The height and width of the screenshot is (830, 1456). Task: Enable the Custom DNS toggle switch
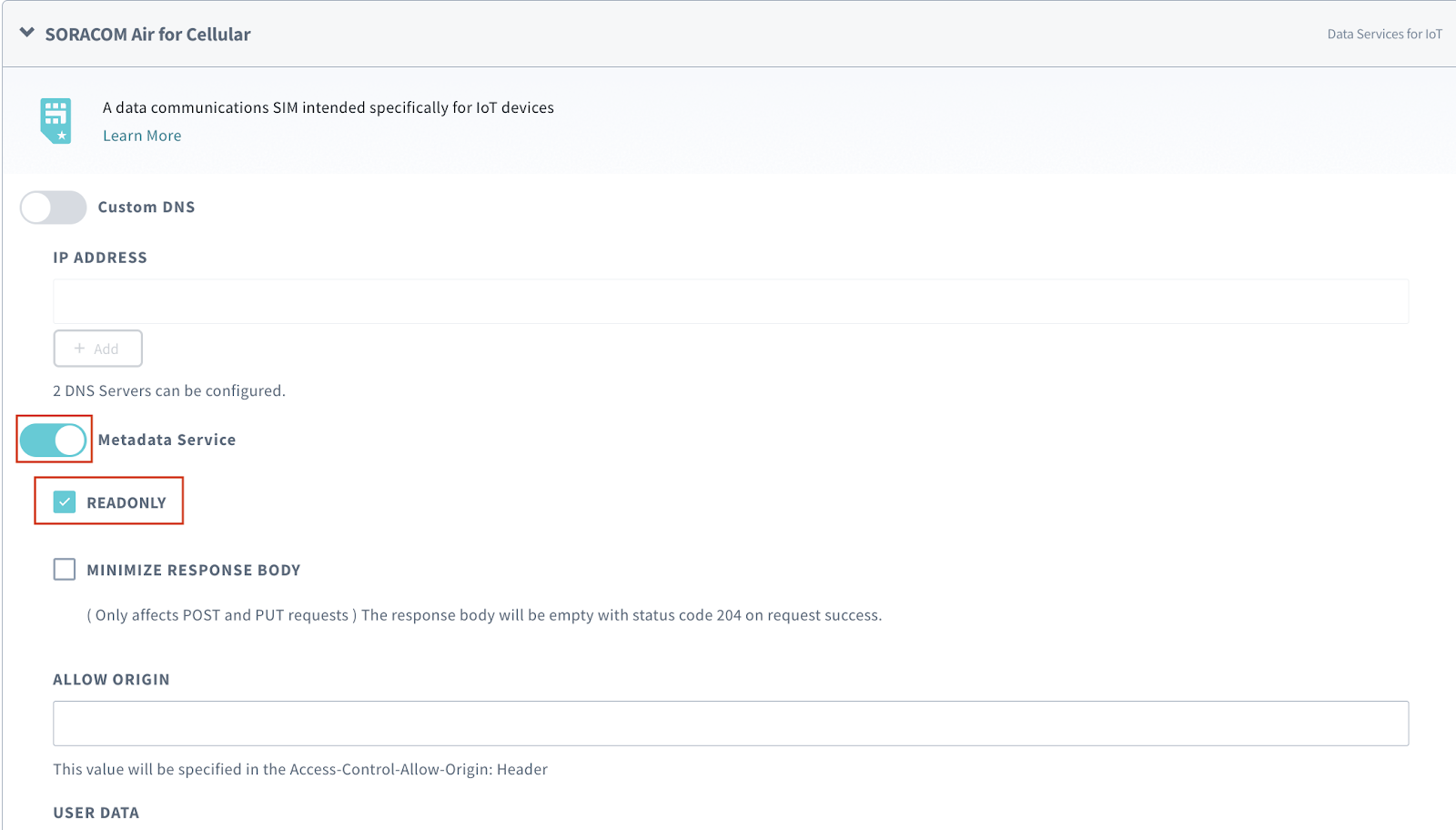(53, 207)
